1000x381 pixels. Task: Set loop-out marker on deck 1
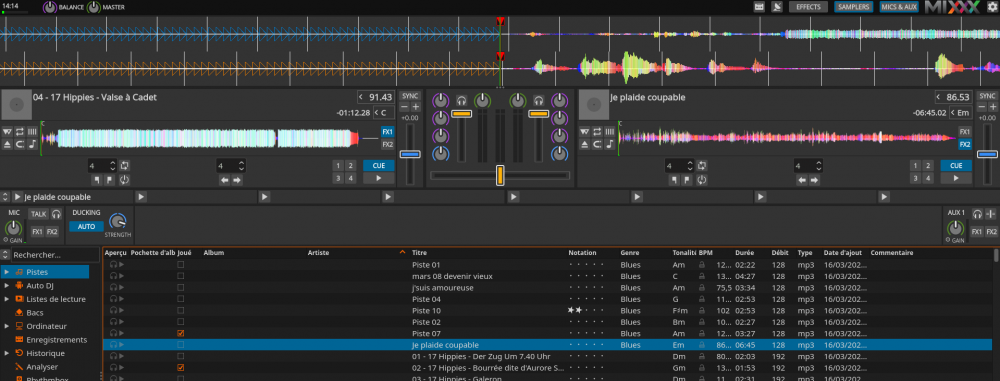tap(110, 180)
